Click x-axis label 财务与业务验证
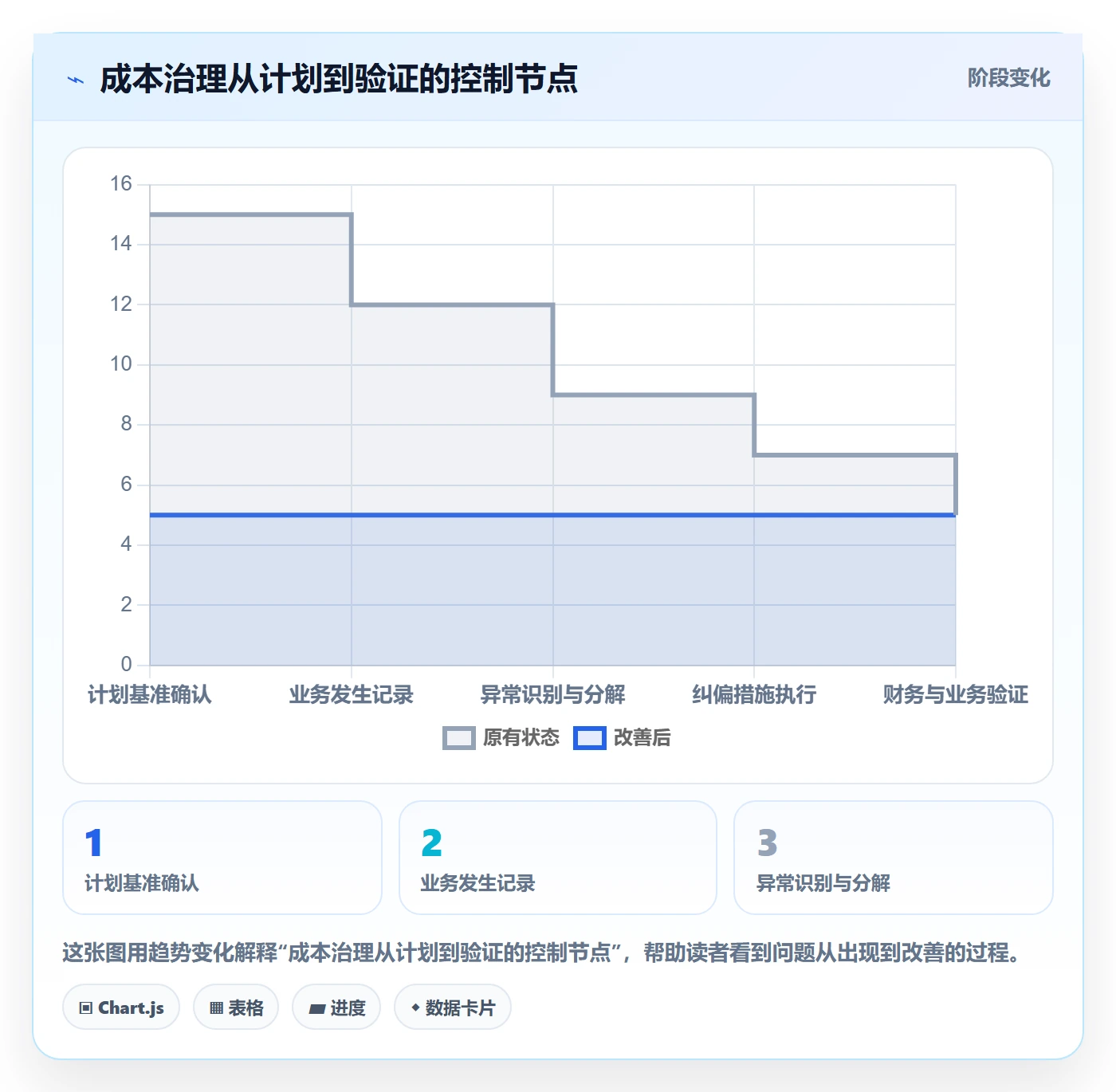The image size is (1116, 1092). (x=956, y=695)
